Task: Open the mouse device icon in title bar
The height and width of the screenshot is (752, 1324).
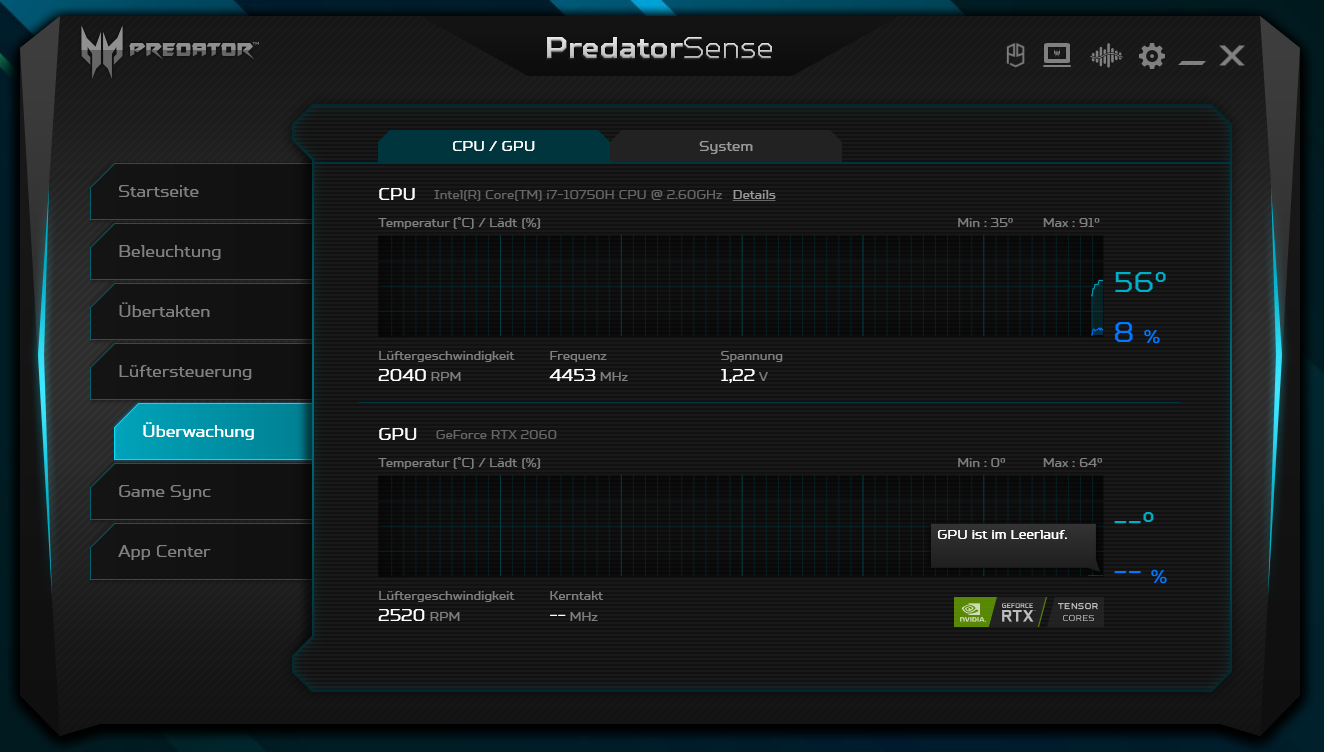Action: [1015, 55]
